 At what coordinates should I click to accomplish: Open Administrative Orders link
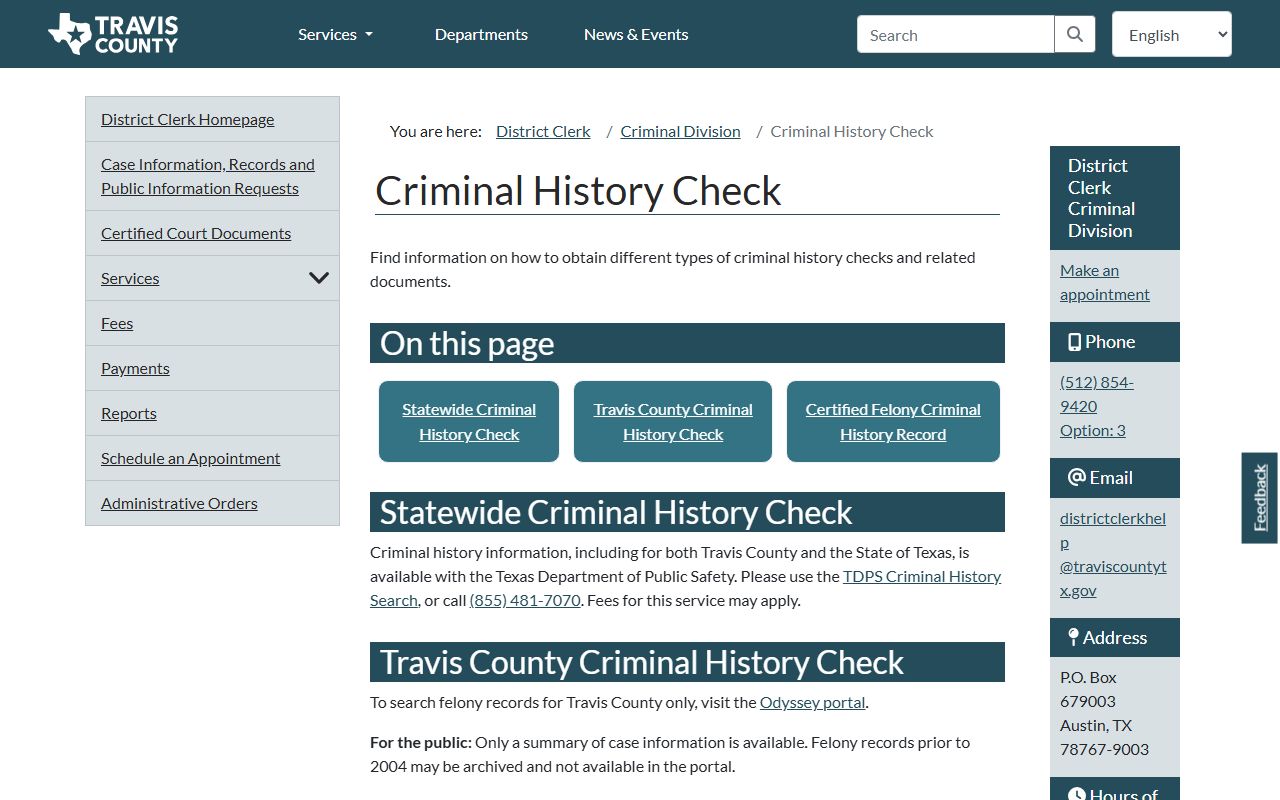pos(179,503)
